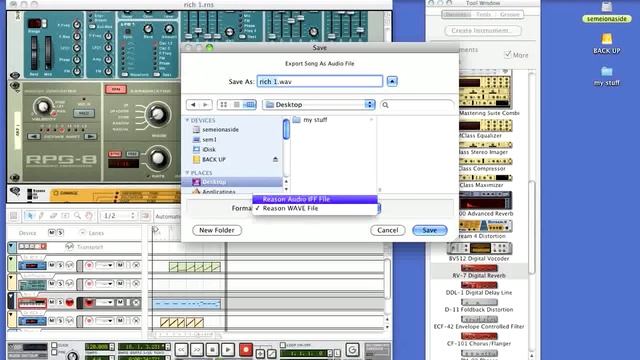The height and width of the screenshot is (360, 640).
Task: Open the Desktop location dropdown in Save dialog
Action: (x=318, y=105)
